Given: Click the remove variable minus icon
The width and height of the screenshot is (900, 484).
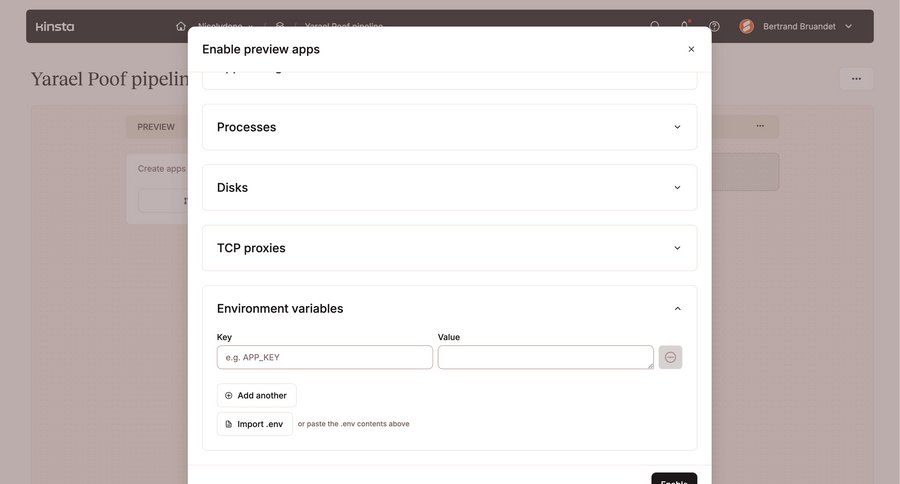Looking at the screenshot, I should coord(670,357).
